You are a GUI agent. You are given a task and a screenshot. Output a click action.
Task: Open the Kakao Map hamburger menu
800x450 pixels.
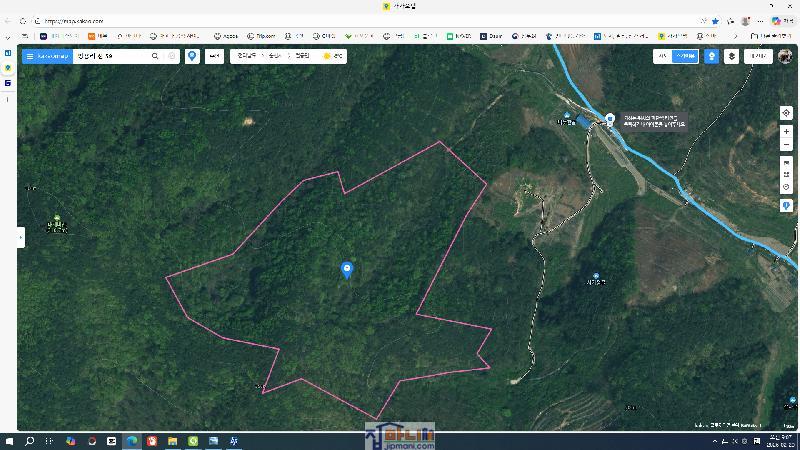click(30, 56)
